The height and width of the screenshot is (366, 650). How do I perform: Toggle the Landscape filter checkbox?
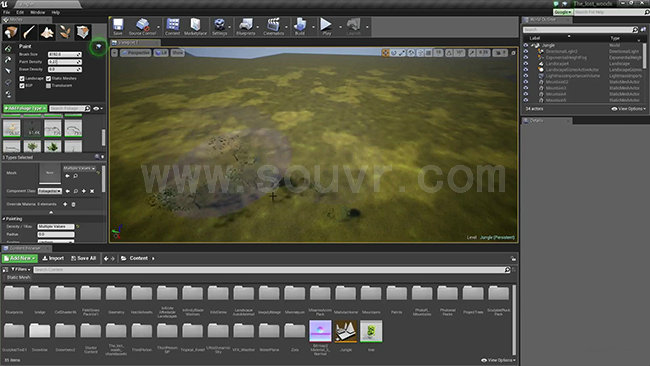22,78
